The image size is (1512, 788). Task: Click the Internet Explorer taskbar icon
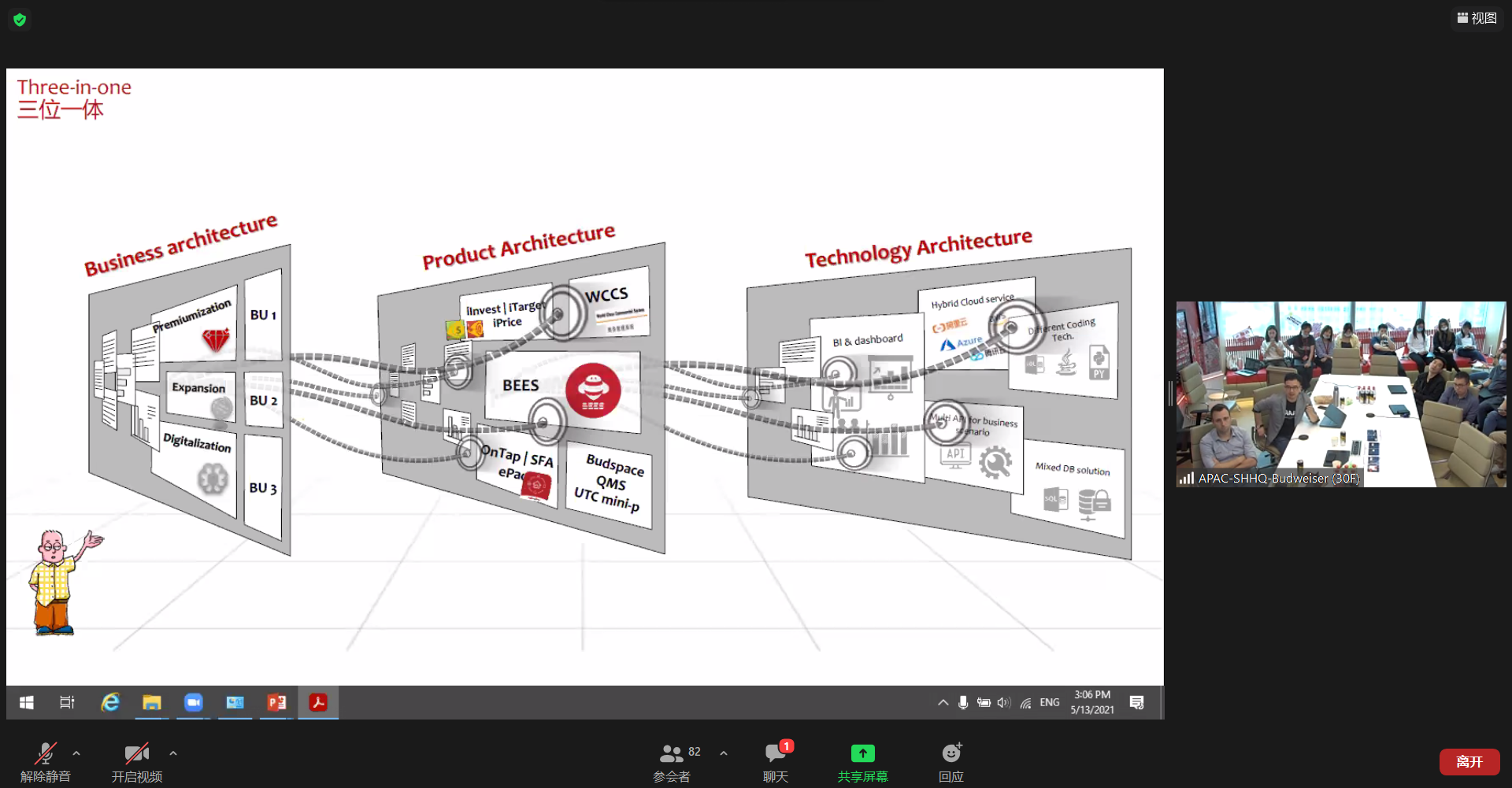[x=110, y=702]
